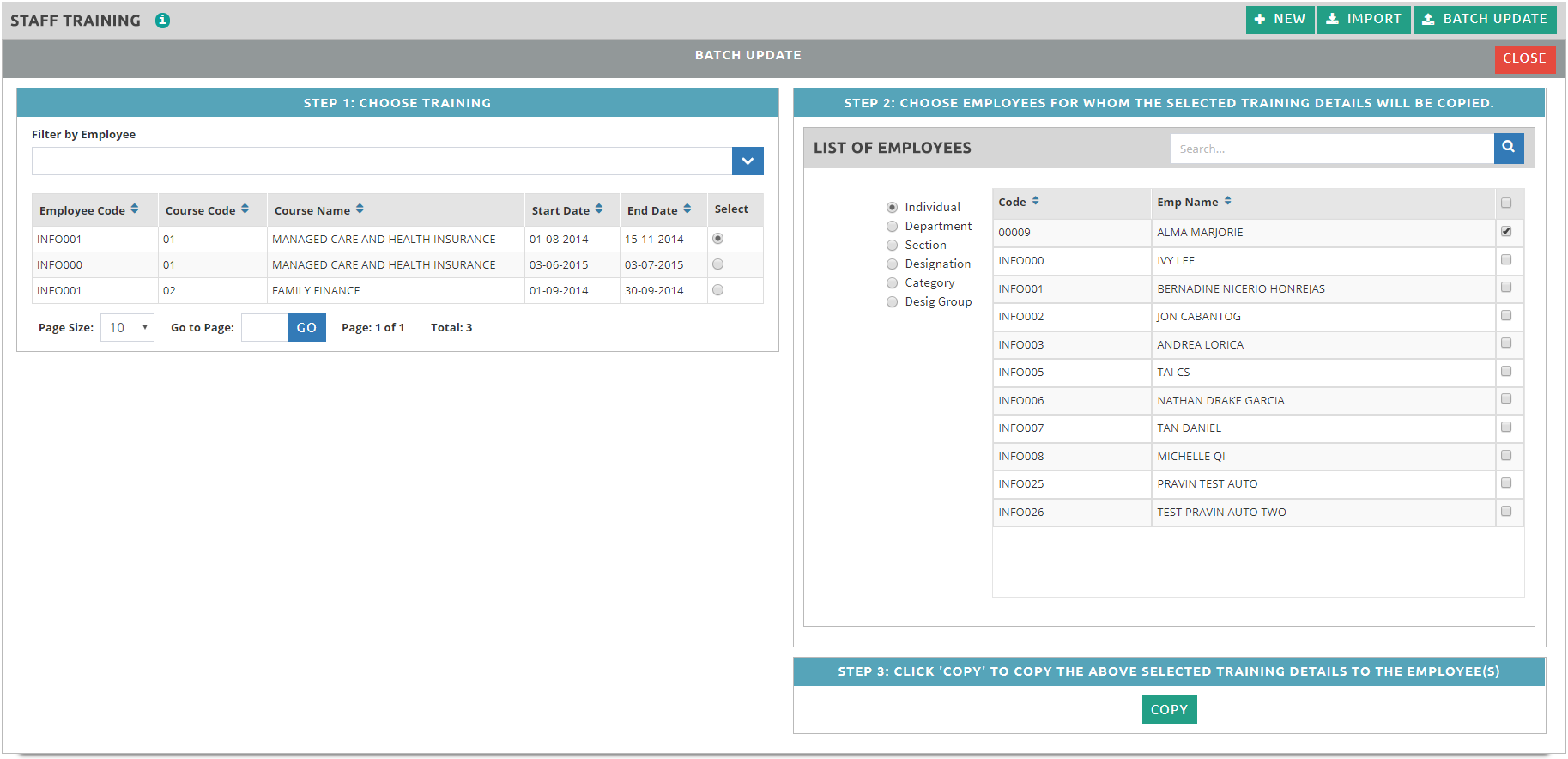The width and height of the screenshot is (1568, 759).
Task: Sort by Course Code column arrows
Action: point(245,209)
